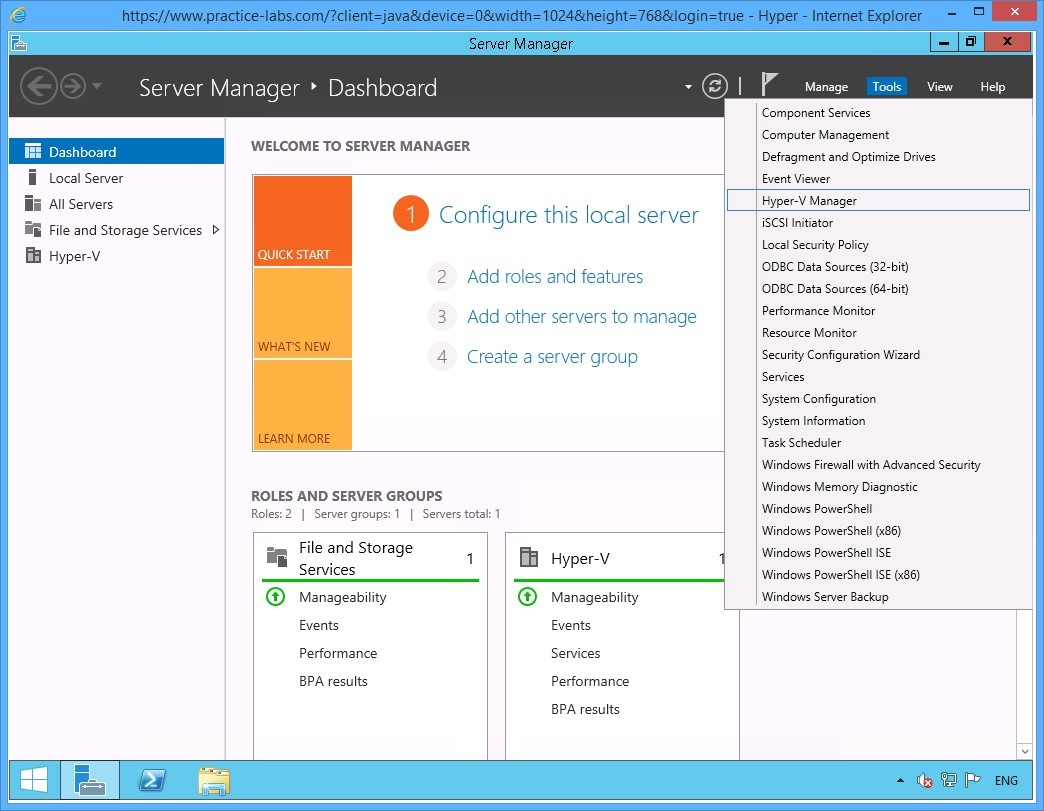Click the Add roles and features link
Image resolution: width=1044 pixels, height=811 pixels.
pyautogui.click(x=555, y=276)
